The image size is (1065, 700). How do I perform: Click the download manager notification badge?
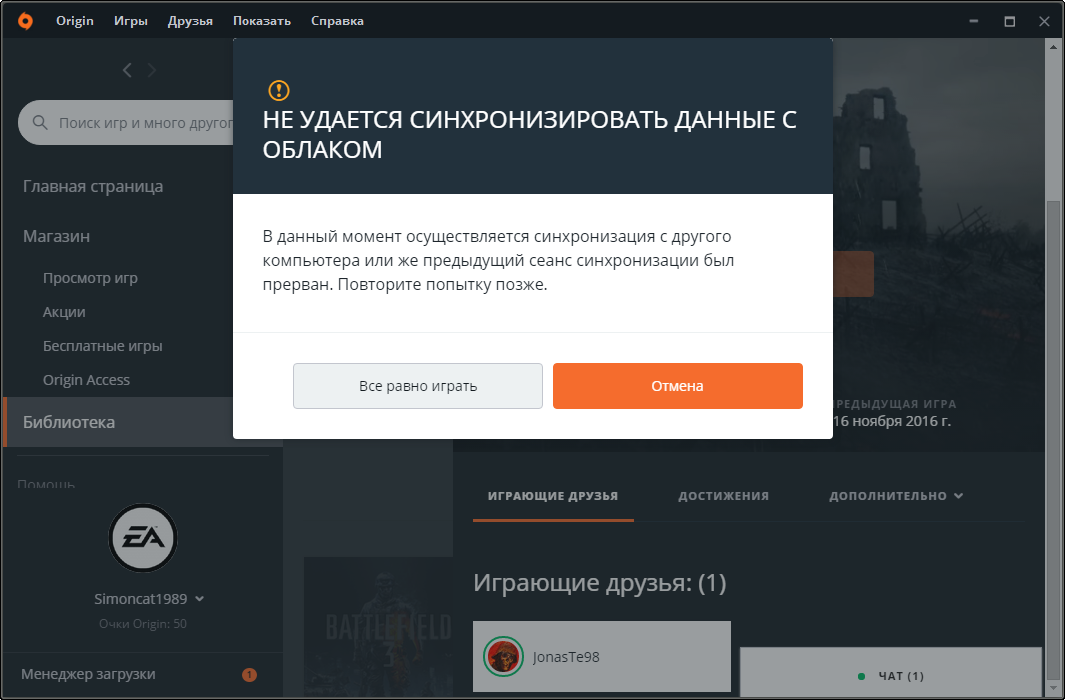click(x=249, y=674)
